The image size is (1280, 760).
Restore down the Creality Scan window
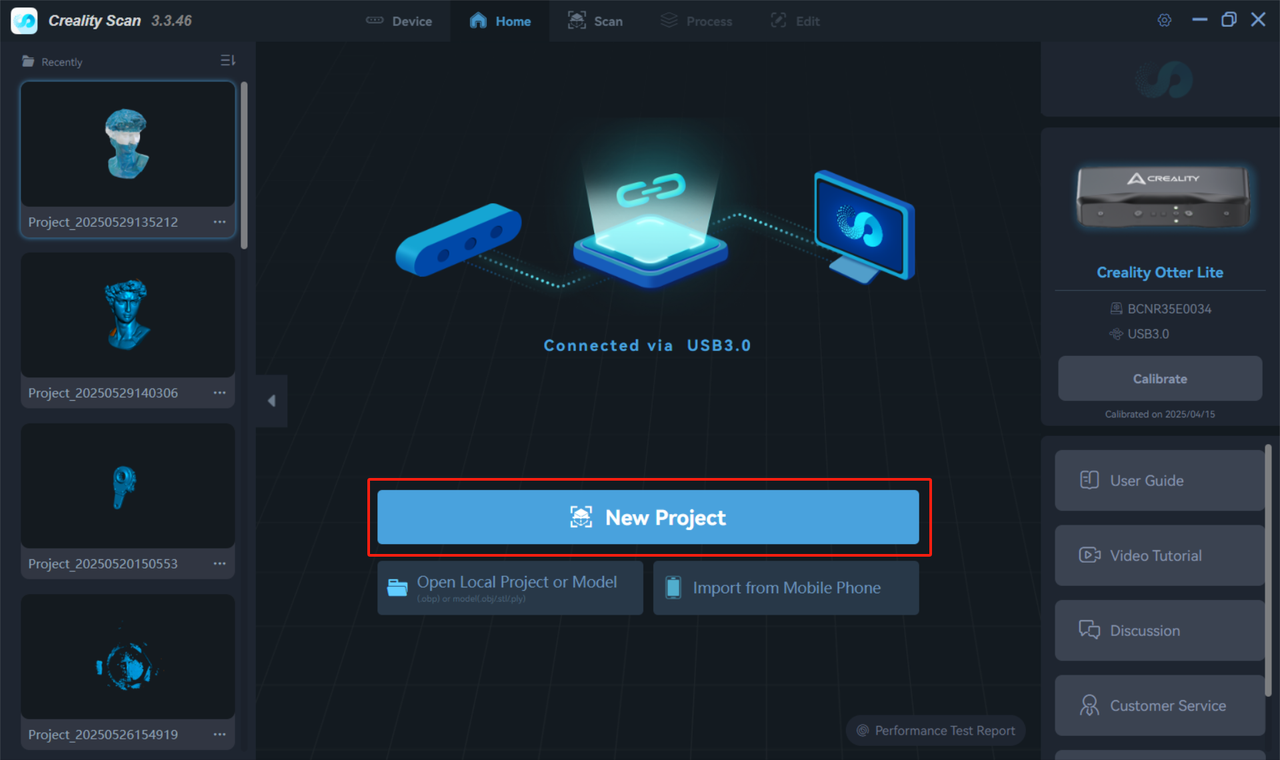pyautogui.click(x=1229, y=20)
